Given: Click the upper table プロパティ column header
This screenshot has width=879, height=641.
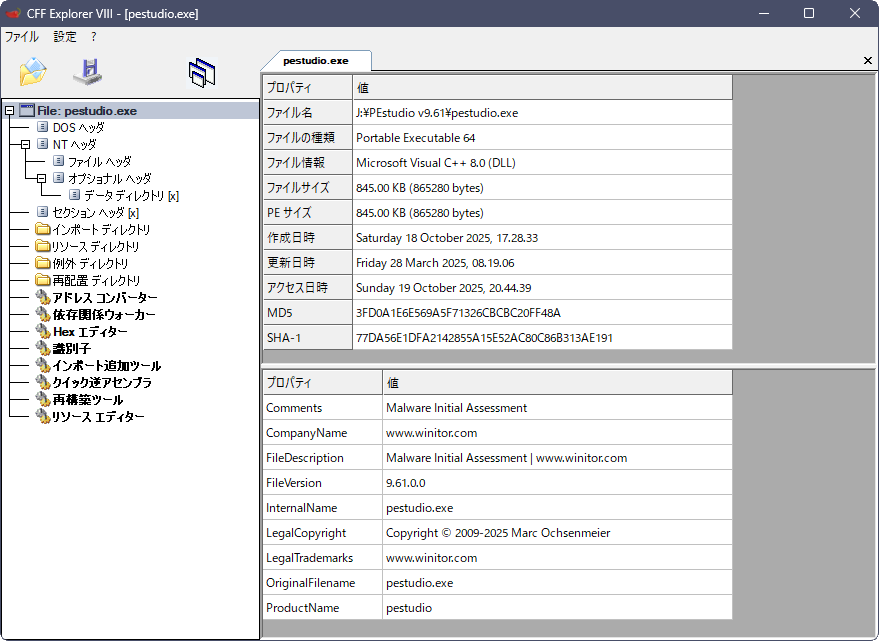Looking at the screenshot, I should (x=308, y=87).
